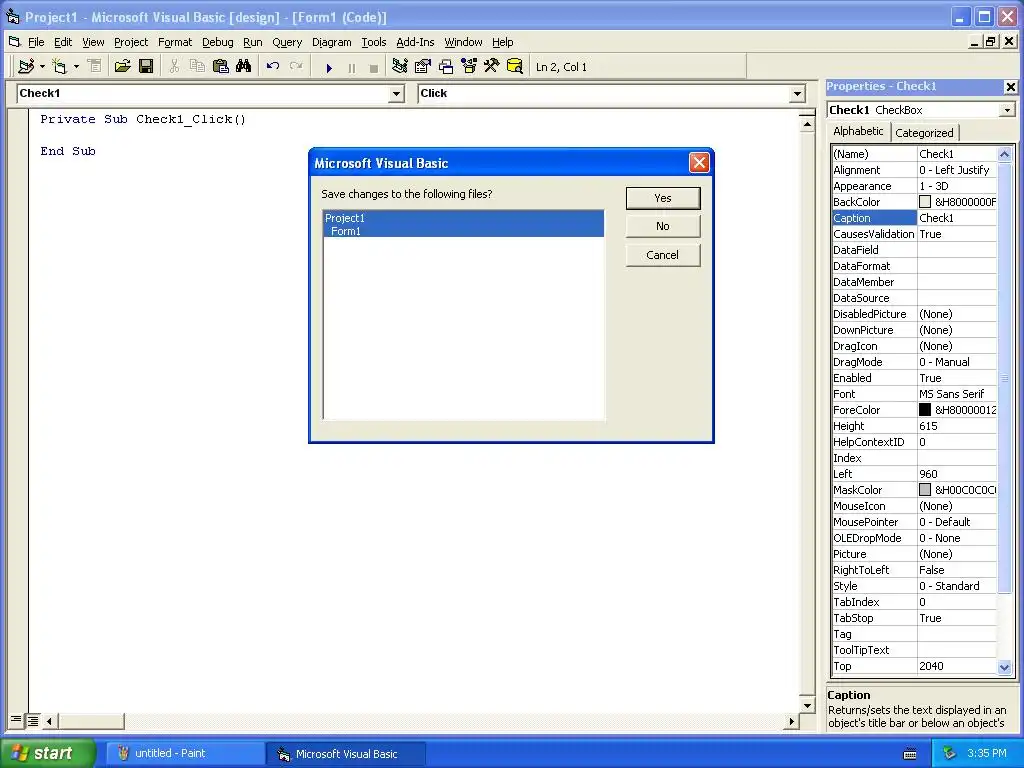The width and height of the screenshot is (1024, 768).
Task: Click the MaskColor gray swatch in Properties
Action: click(x=925, y=490)
